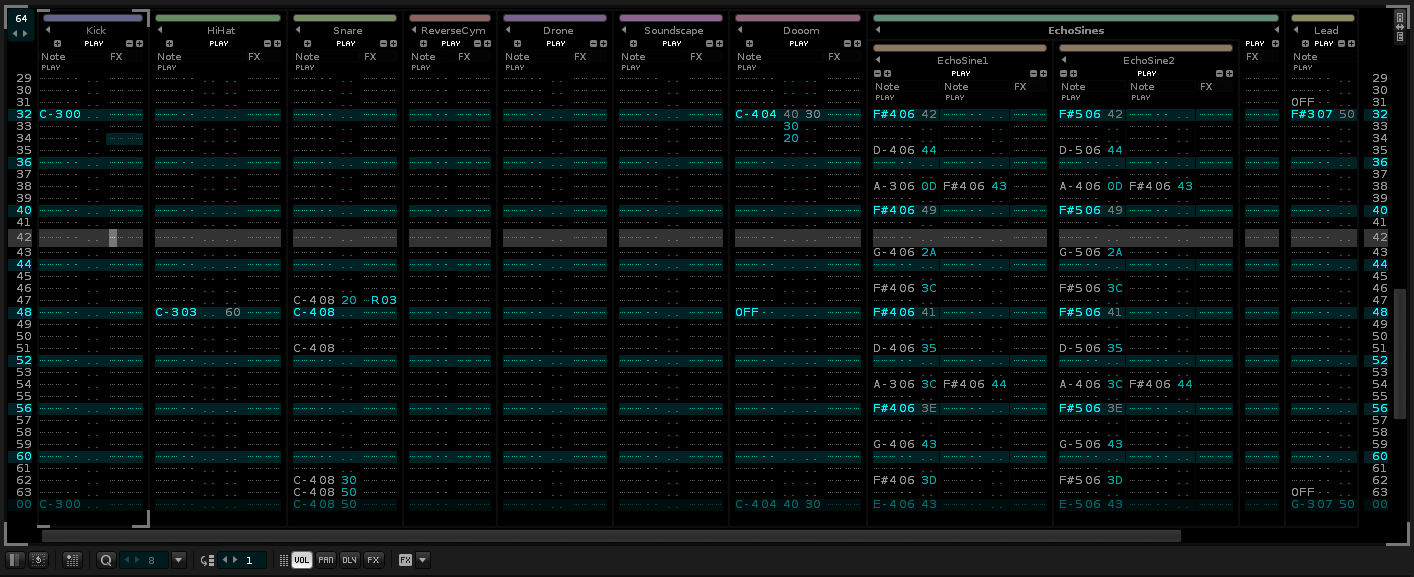Add a note column to Lead track

pyautogui.click(x=1305, y=44)
